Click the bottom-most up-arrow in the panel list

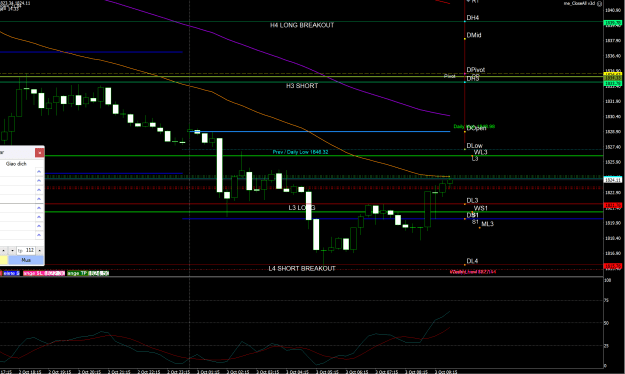point(39,235)
